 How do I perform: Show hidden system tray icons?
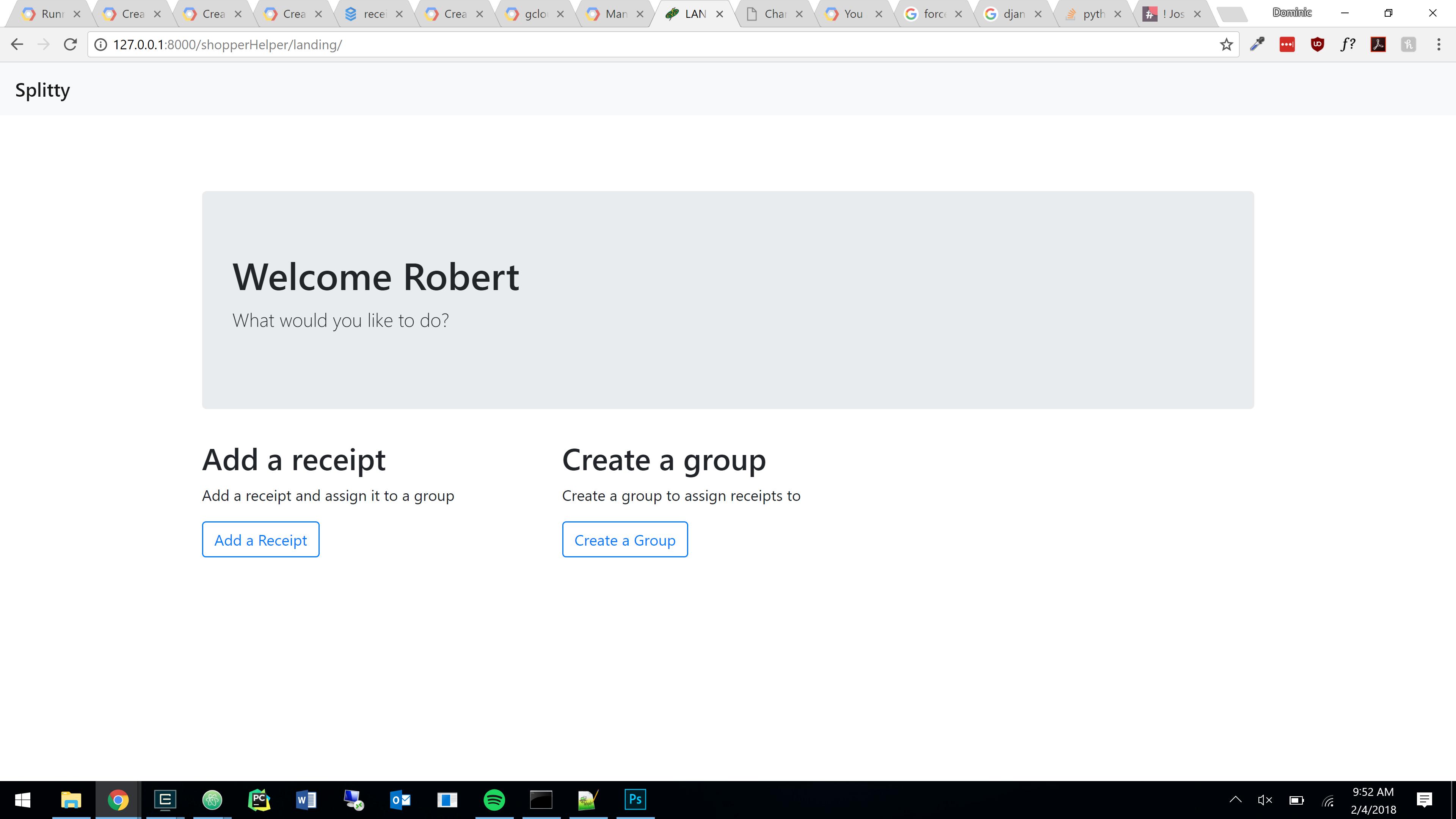pos(1236,800)
